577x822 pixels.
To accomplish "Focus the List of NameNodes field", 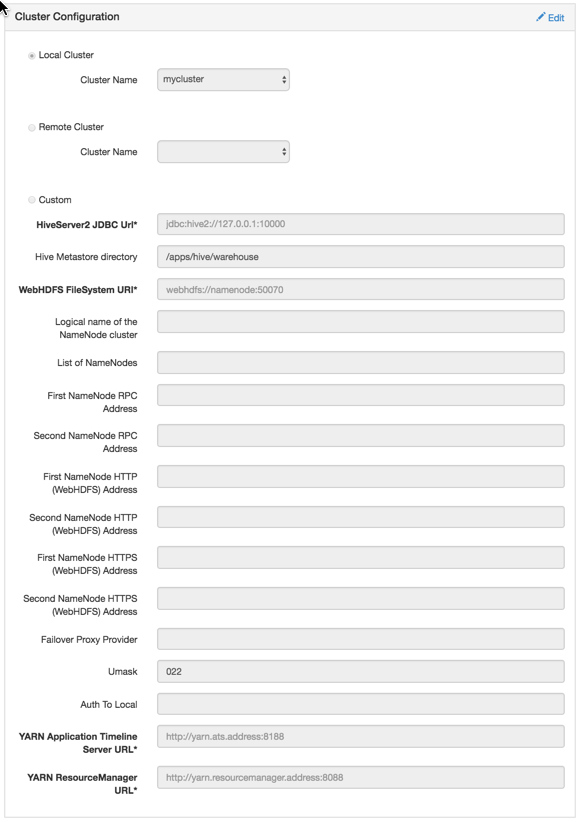I will click(x=361, y=363).
